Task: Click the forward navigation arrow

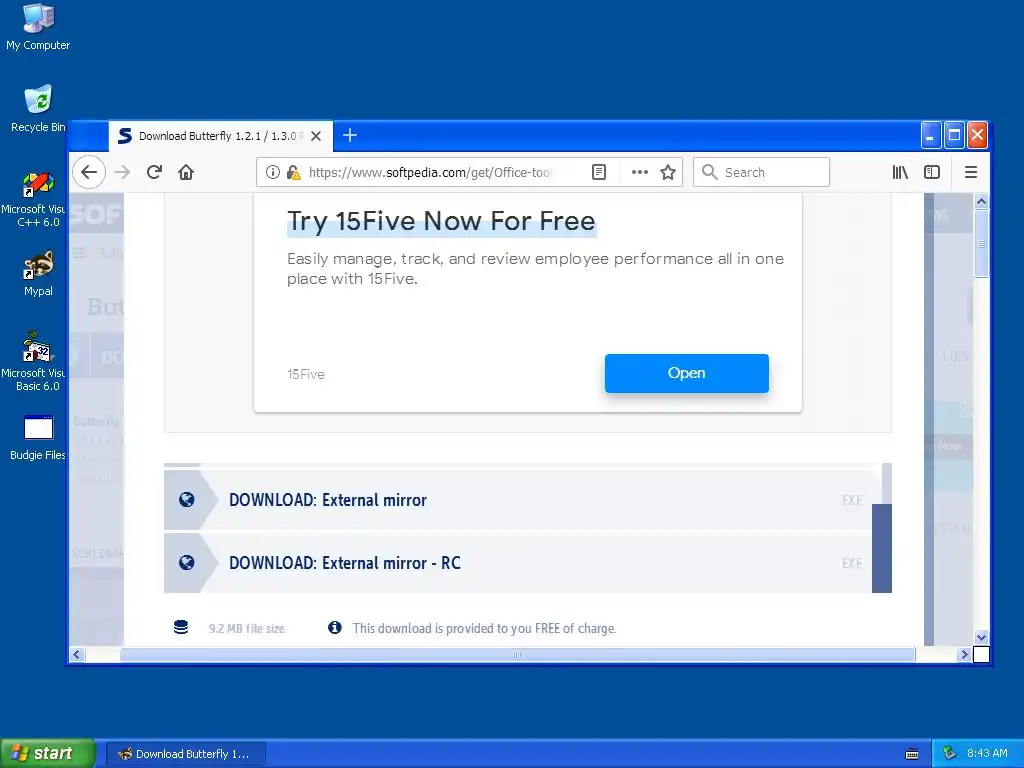Action: (x=122, y=172)
